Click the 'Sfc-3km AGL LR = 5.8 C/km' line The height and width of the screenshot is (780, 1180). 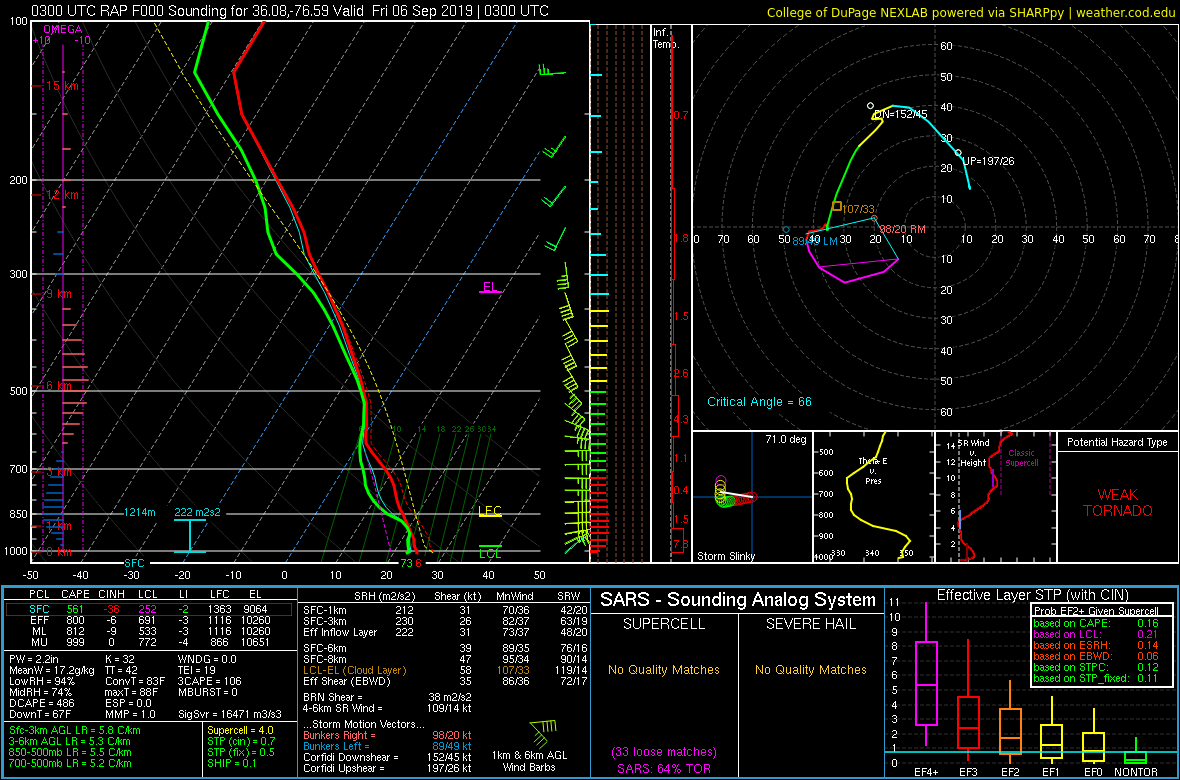pyautogui.click(x=75, y=730)
